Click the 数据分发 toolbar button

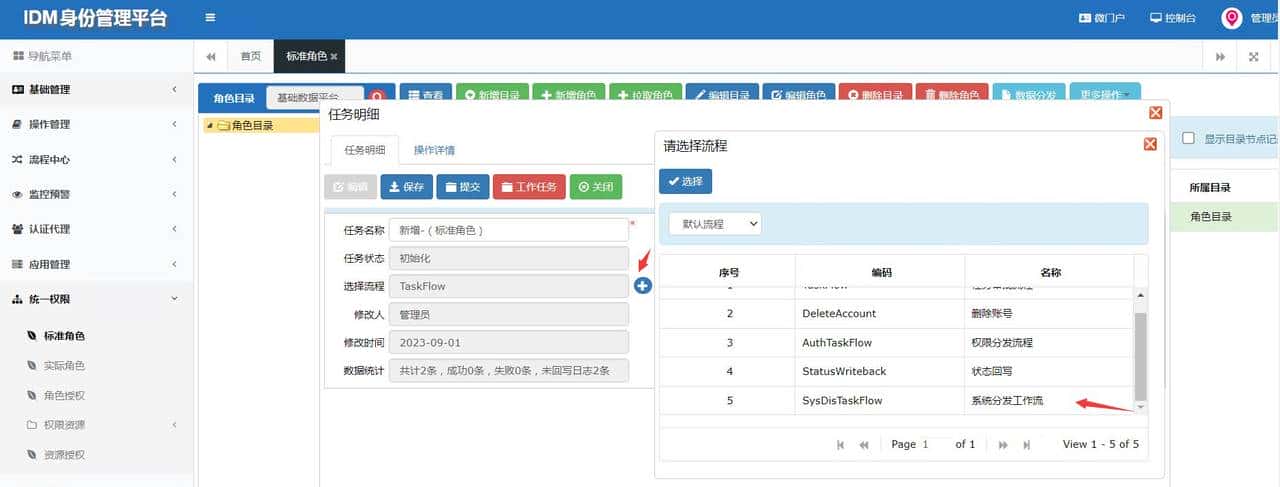point(1029,95)
